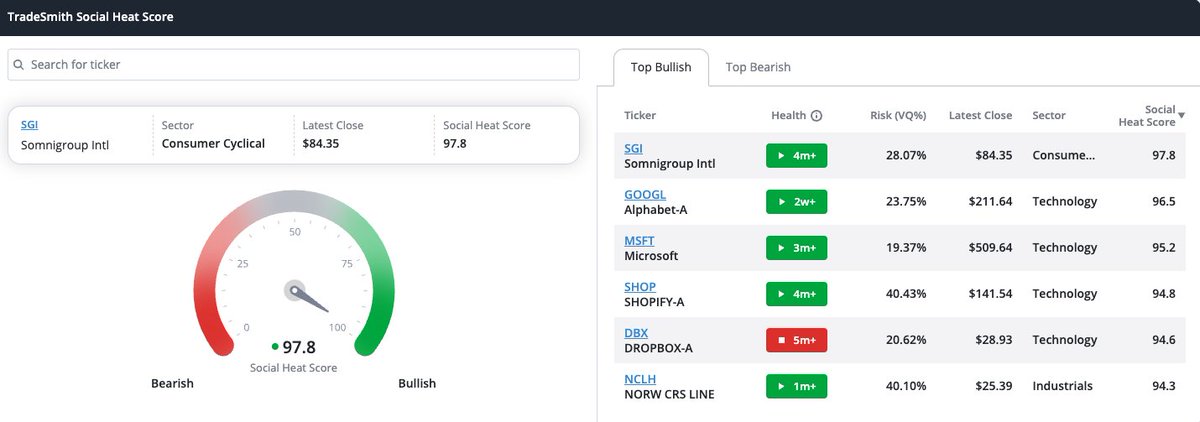The height and width of the screenshot is (422, 1200).
Task: Sort table by Risk (VQ%) column
Action: click(898, 116)
